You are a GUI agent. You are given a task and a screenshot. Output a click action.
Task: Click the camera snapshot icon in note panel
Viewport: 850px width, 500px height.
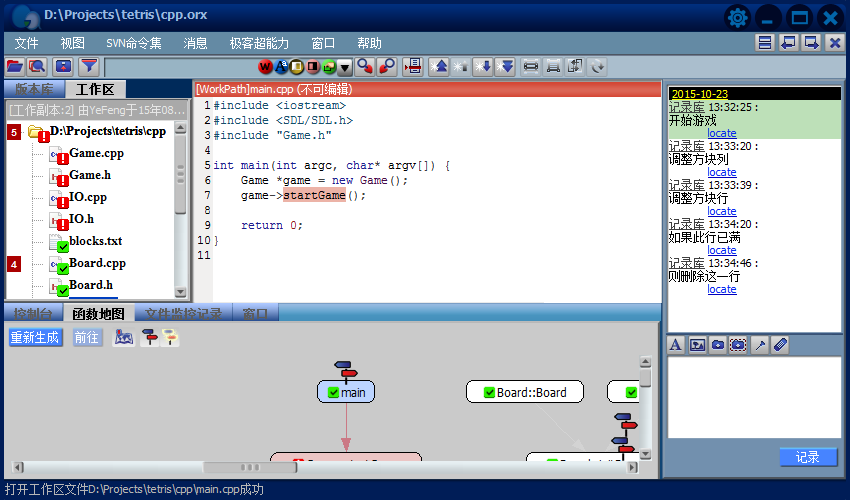point(718,345)
